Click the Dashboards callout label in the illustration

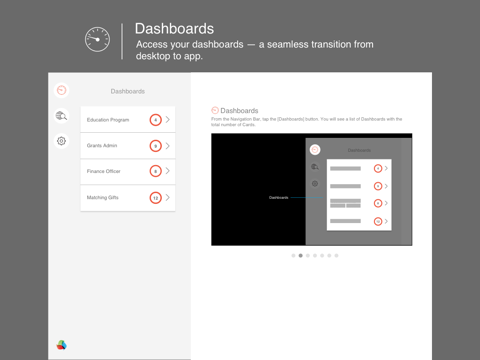point(278,198)
